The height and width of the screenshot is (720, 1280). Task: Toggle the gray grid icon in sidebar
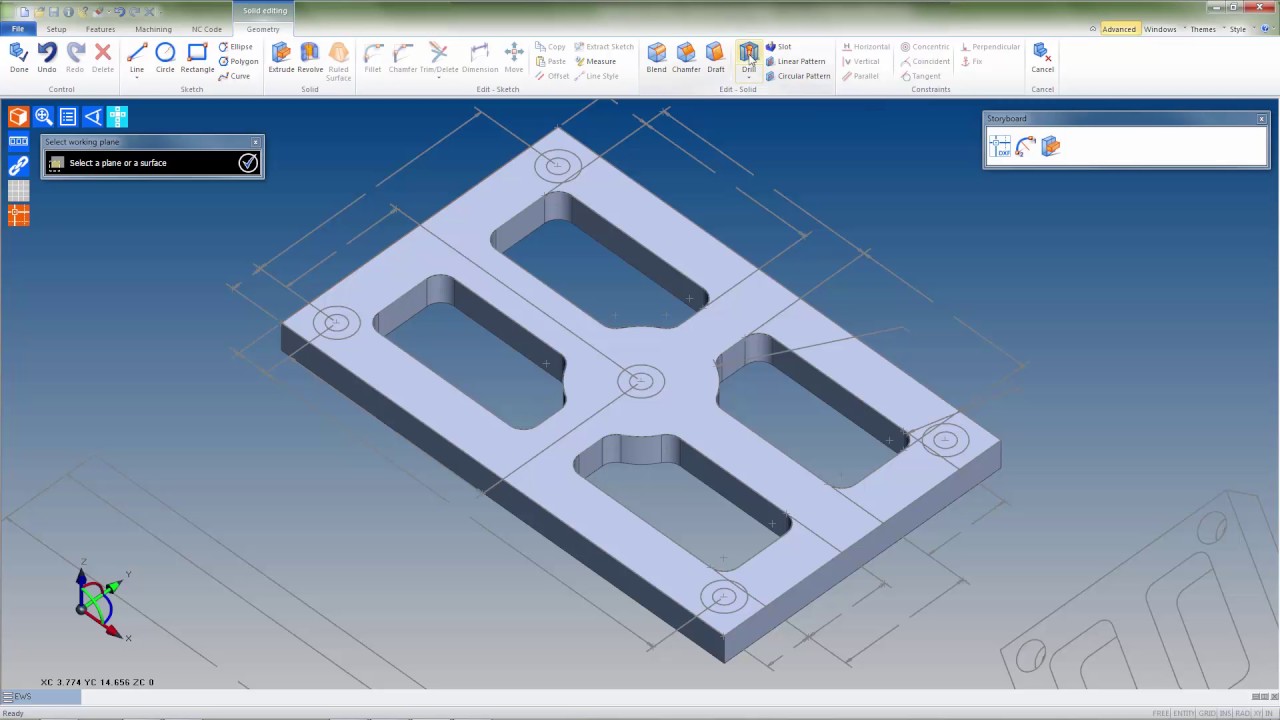pos(18,190)
